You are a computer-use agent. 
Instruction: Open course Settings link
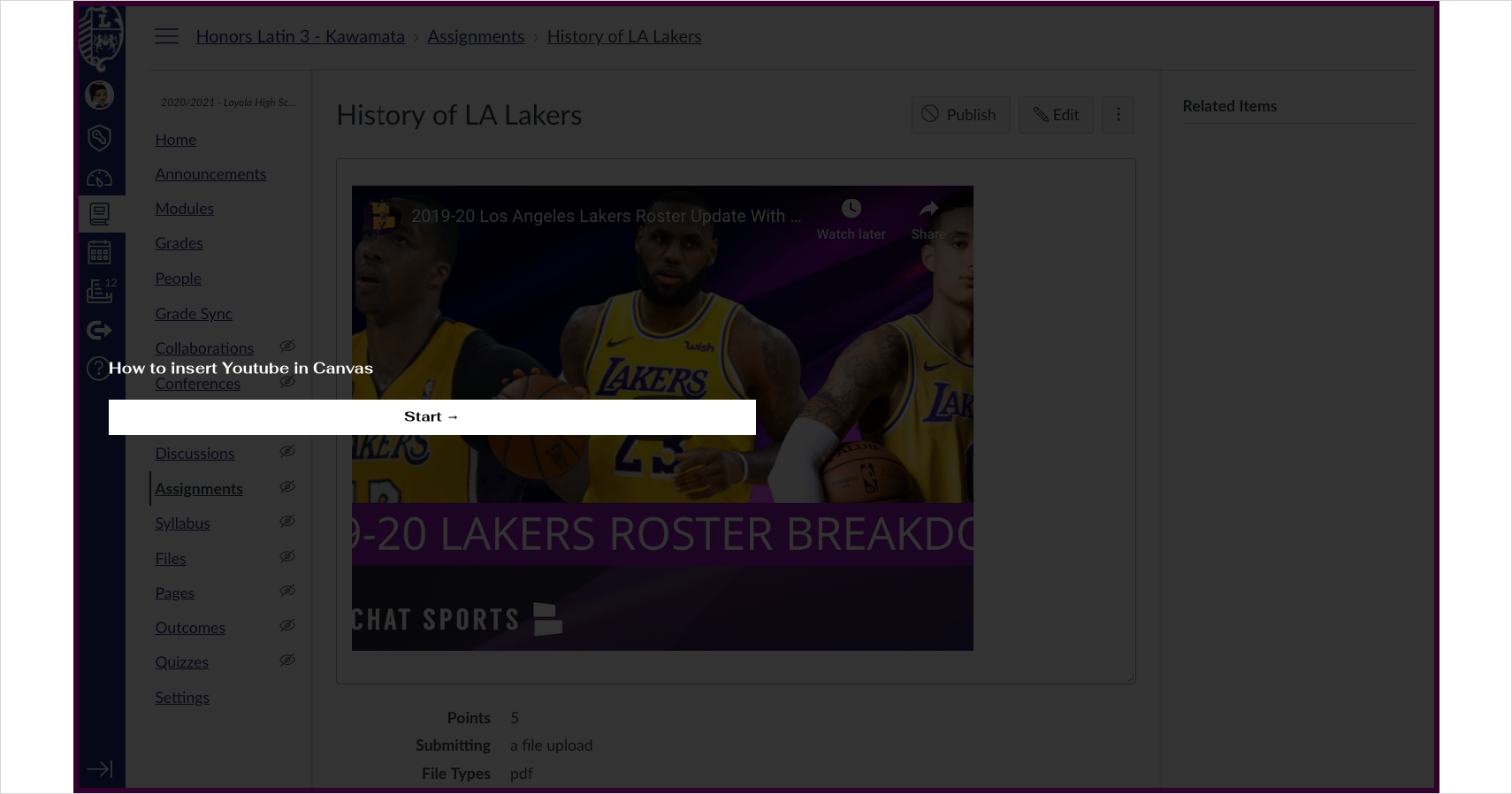click(182, 698)
